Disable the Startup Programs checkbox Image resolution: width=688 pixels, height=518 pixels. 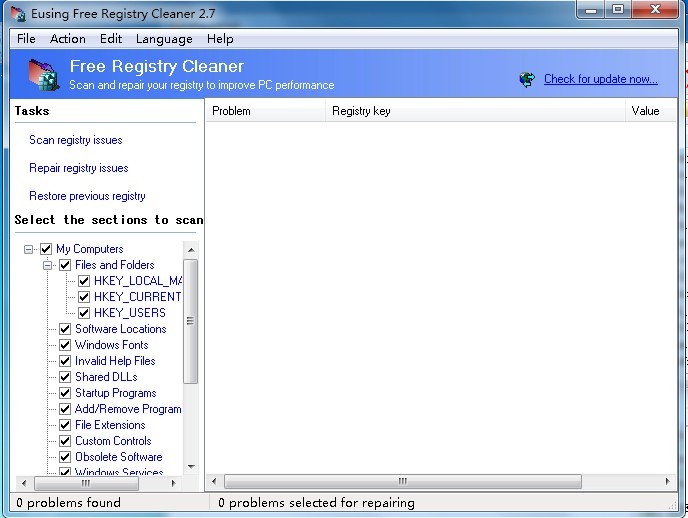65,393
